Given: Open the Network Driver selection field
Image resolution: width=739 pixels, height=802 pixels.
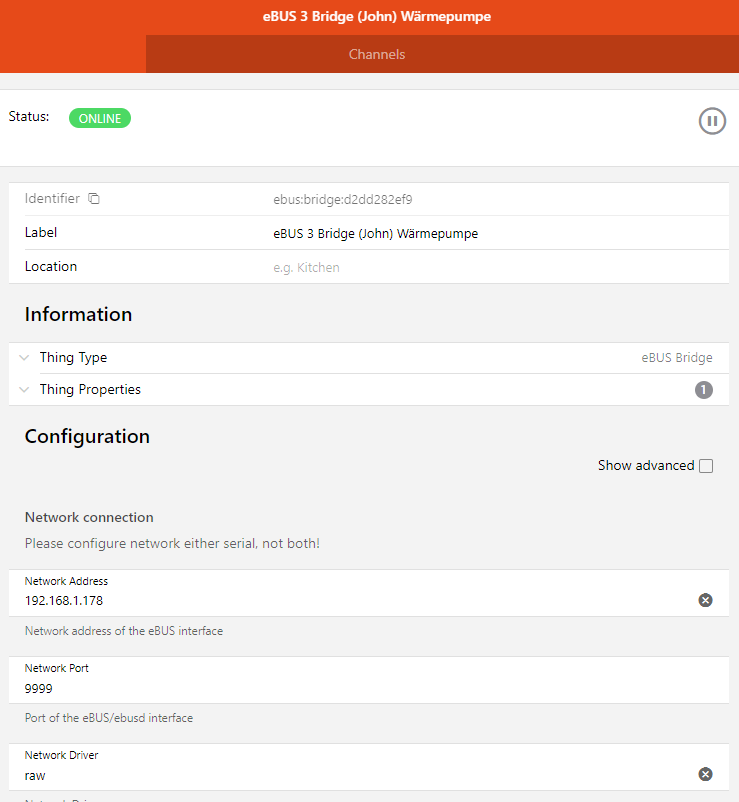Looking at the screenshot, I should pyautogui.click(x=350, y=775).
